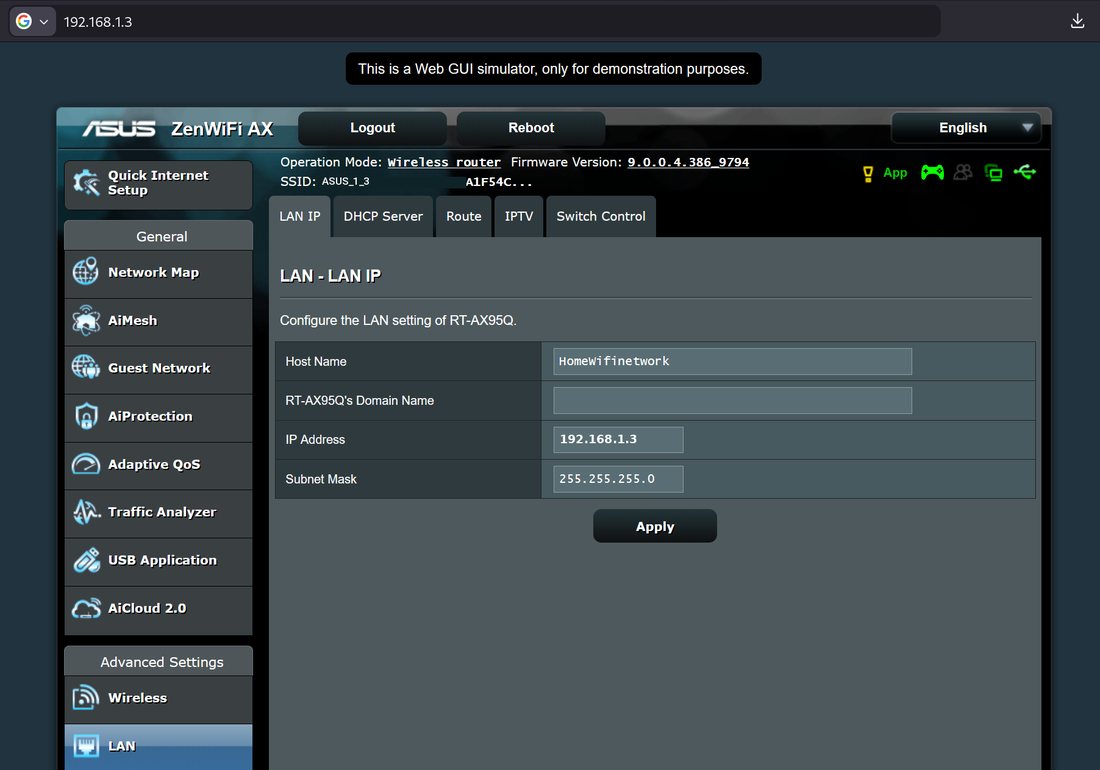The image size is (1100, 770).
Task: Select Network Map menu item
Action: tap(159, 273)
